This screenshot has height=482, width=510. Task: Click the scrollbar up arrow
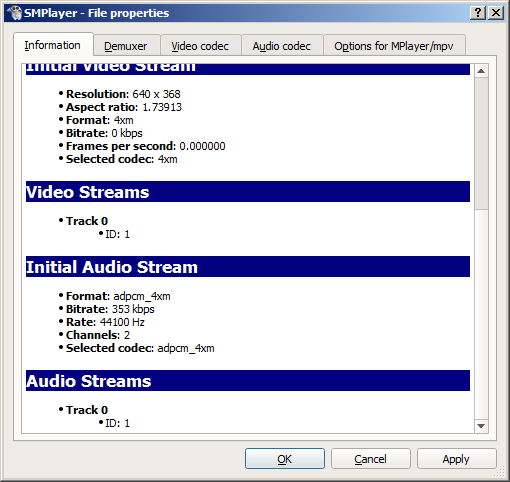[x=481, y=71]
